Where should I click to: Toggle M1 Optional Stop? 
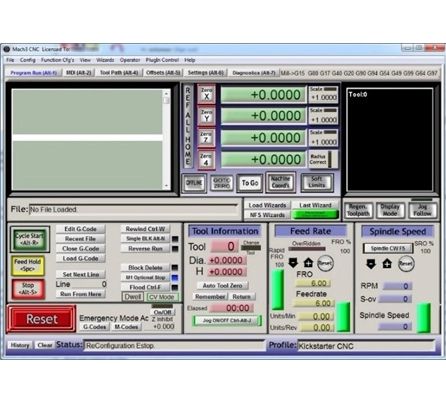145,277
